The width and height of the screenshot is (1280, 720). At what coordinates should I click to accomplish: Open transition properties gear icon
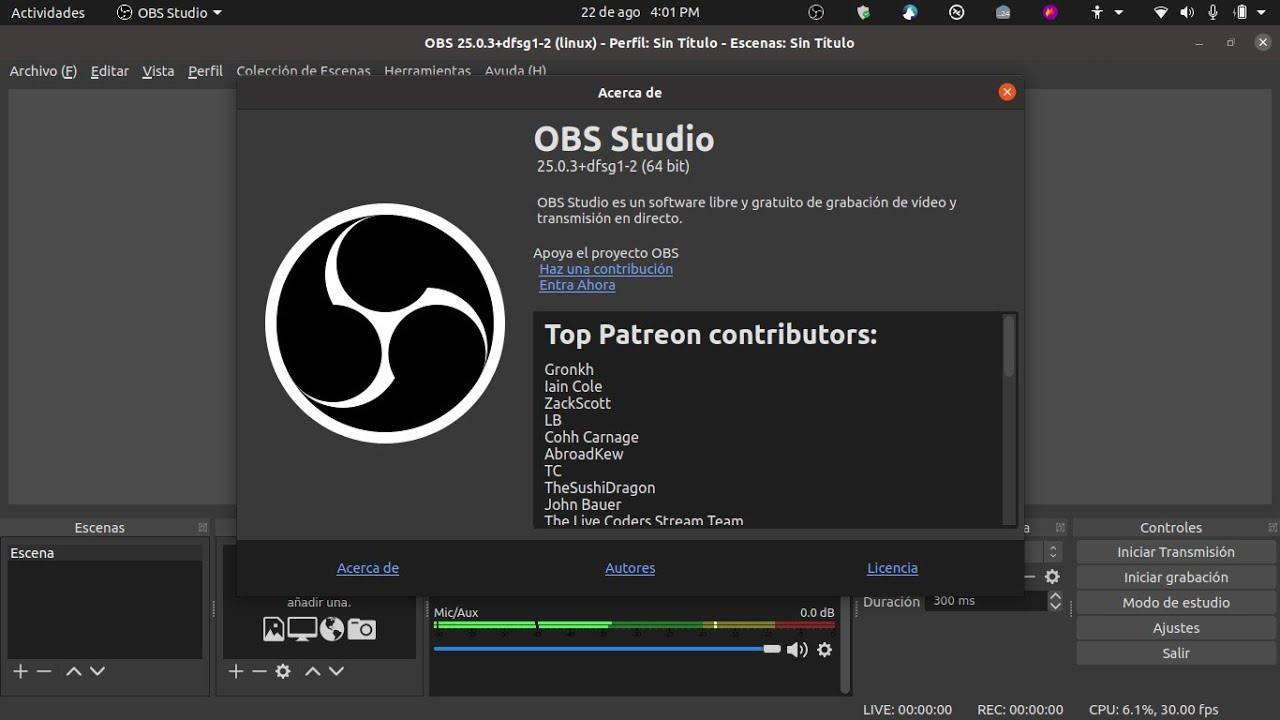tap(1052, 577)
